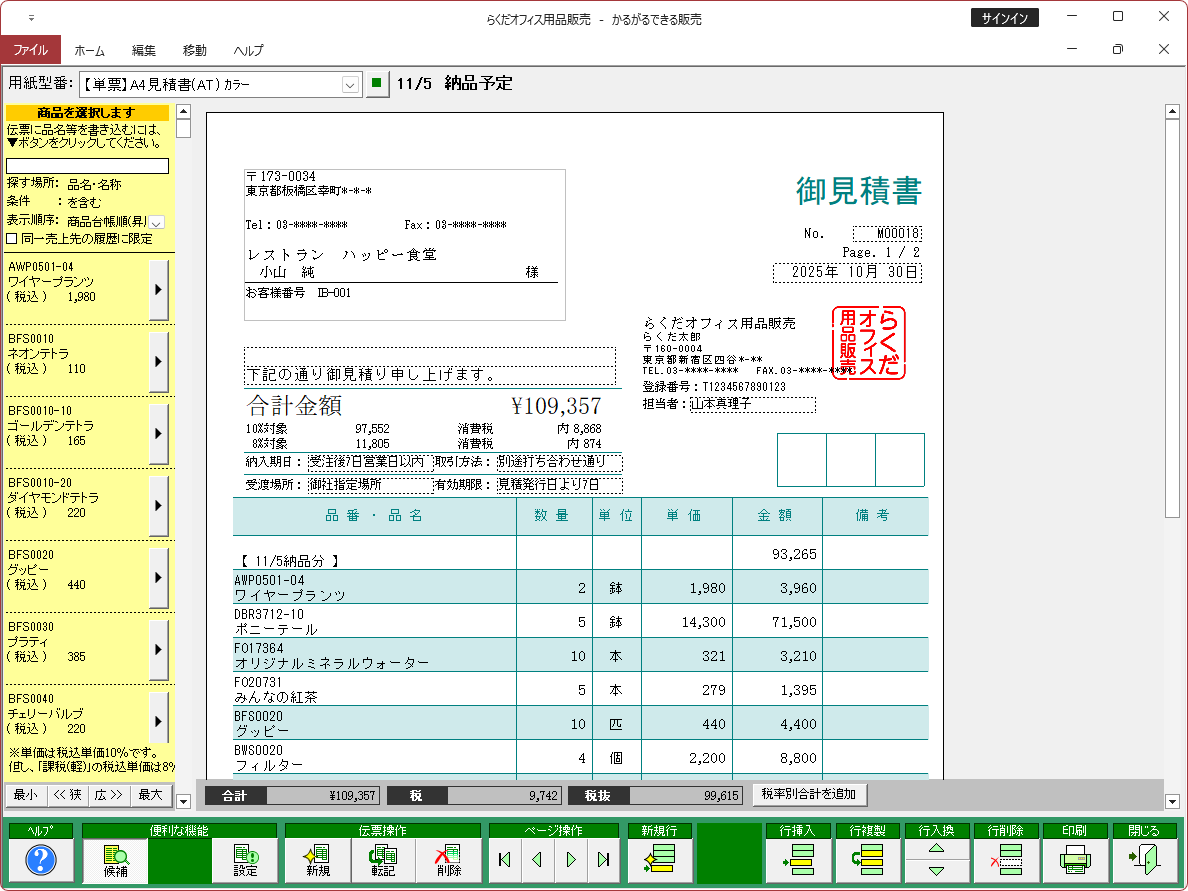Image resolution: width=1188 pixels, height=891 pixels.
Task: Click the 印刷 printer icon
Action: tap(1075, 859)
